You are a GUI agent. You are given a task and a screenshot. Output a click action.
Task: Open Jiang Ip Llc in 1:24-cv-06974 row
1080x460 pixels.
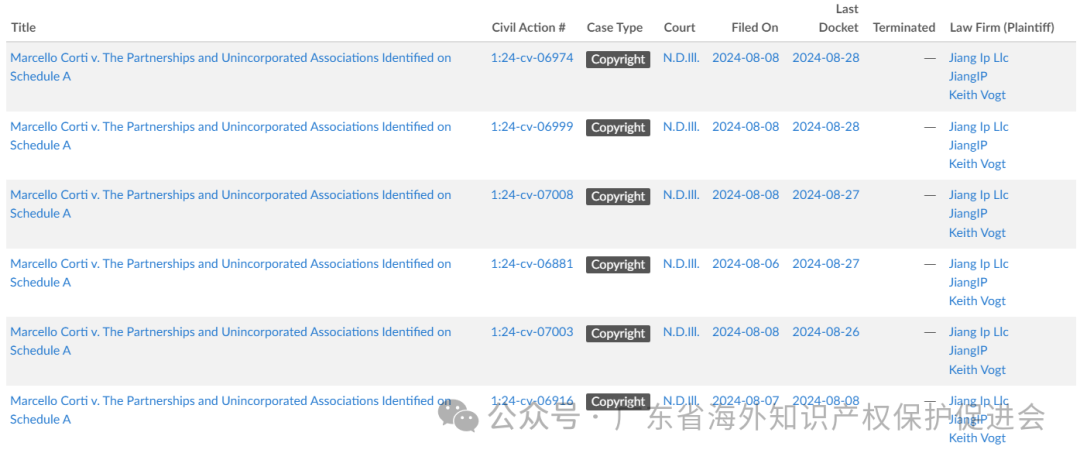tap(978, 58)
